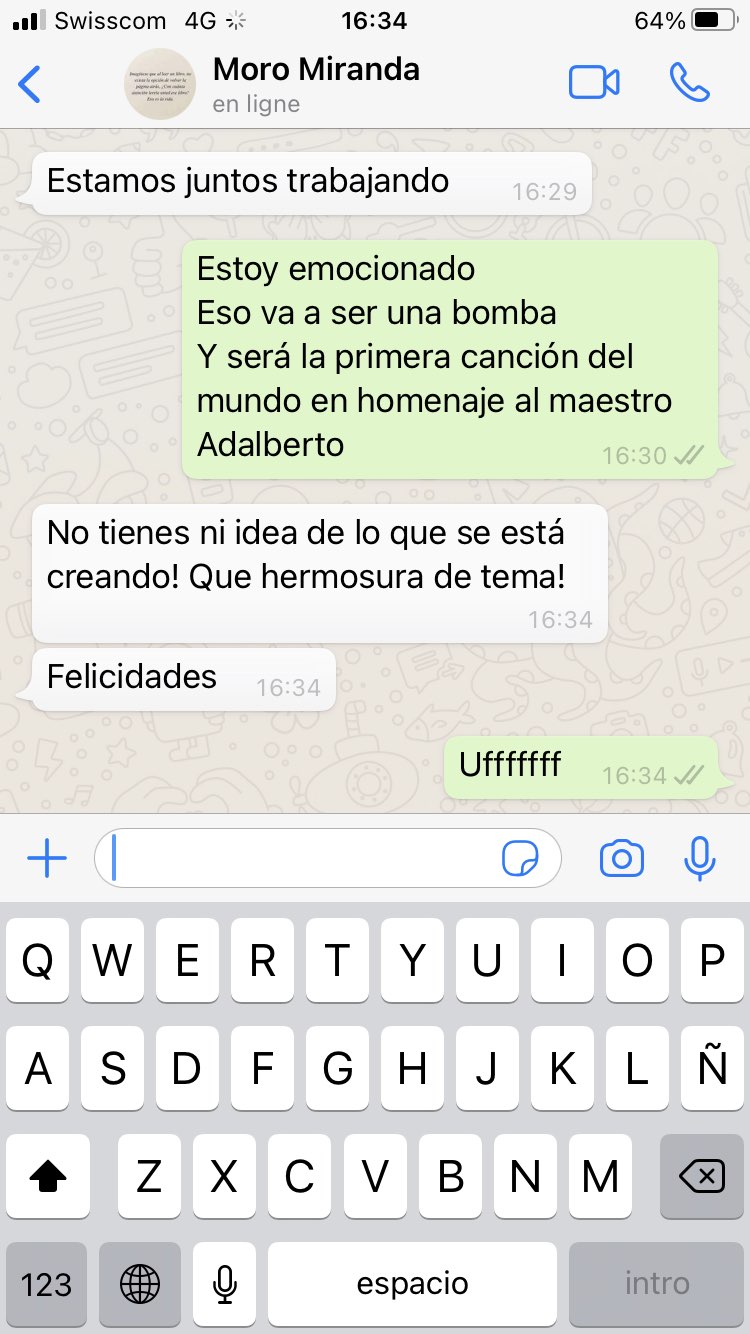Tap the blue microphone for a voice message
Viewport: 750px width, 1334px height.
[700, 858]
